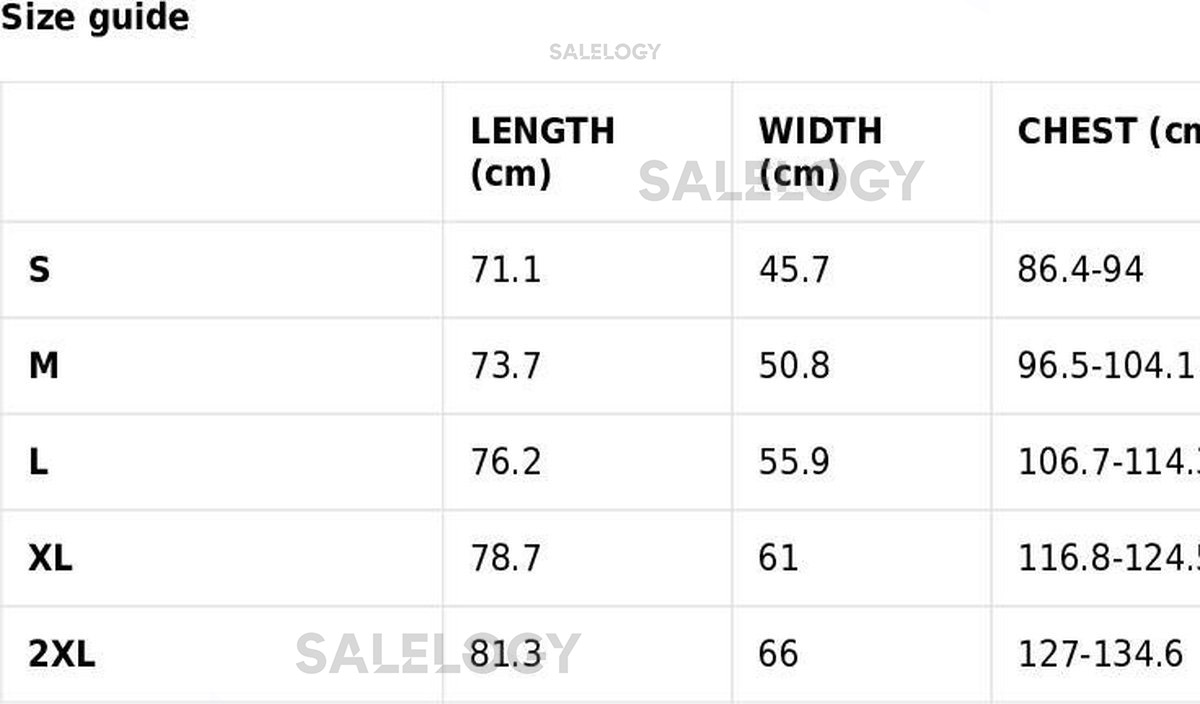Click the 55.9 width cell

point(793,462)
